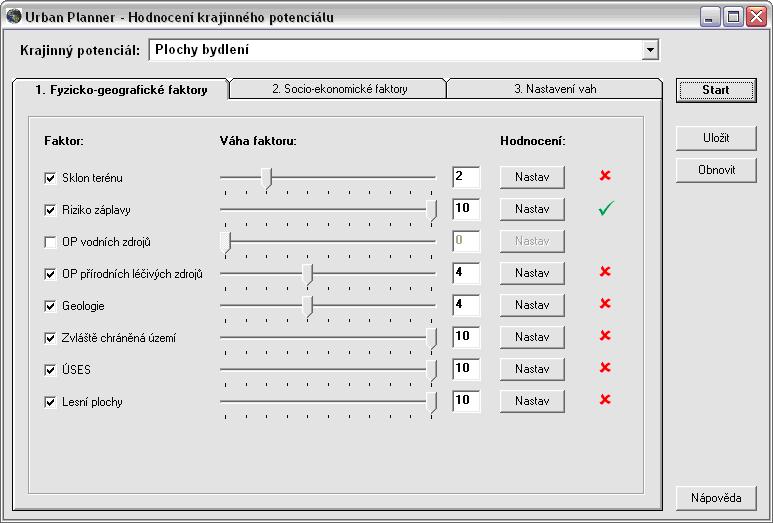Click OP přírodních léčivých zdrojů weight field

[466, 273]
